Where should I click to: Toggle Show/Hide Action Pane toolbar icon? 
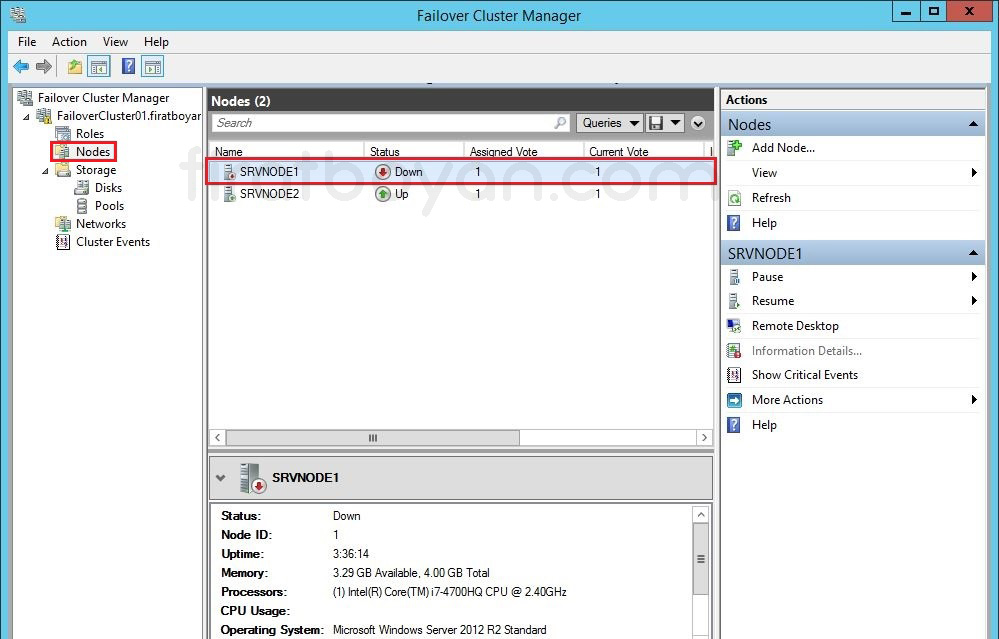(153, 66)
